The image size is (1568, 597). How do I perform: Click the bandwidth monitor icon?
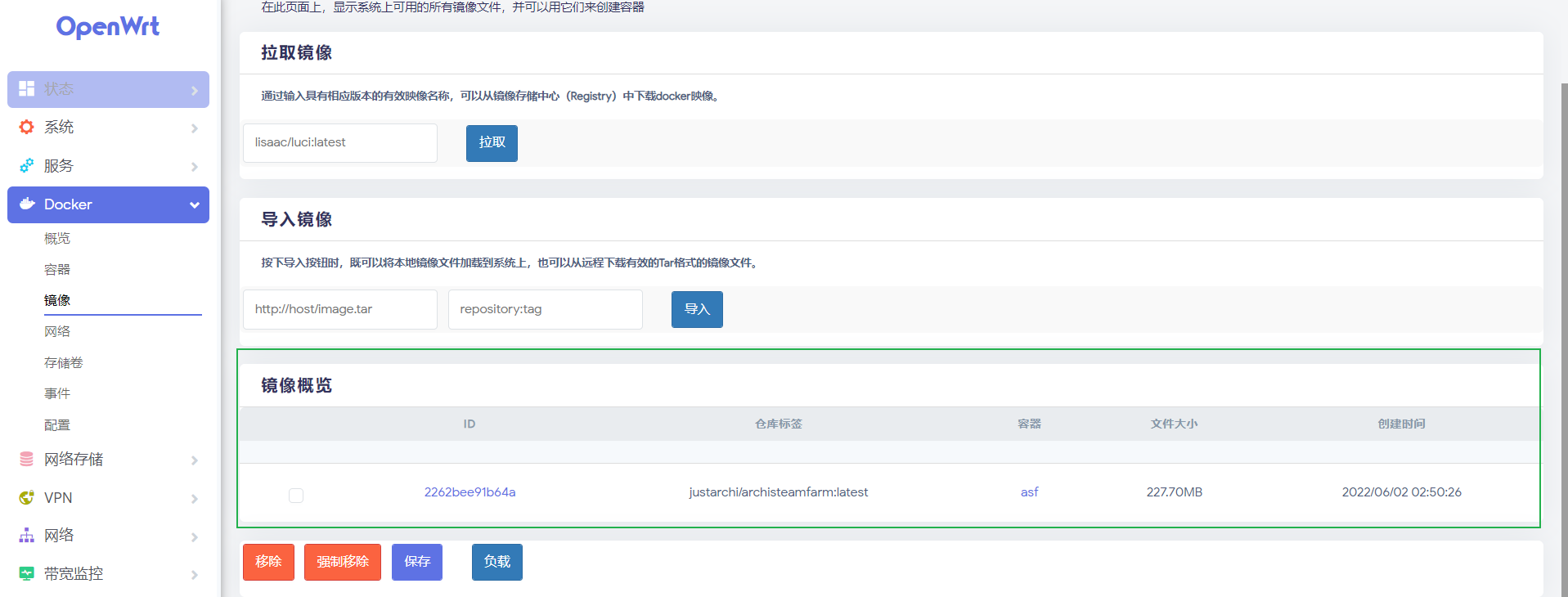(x=26, y=573)
